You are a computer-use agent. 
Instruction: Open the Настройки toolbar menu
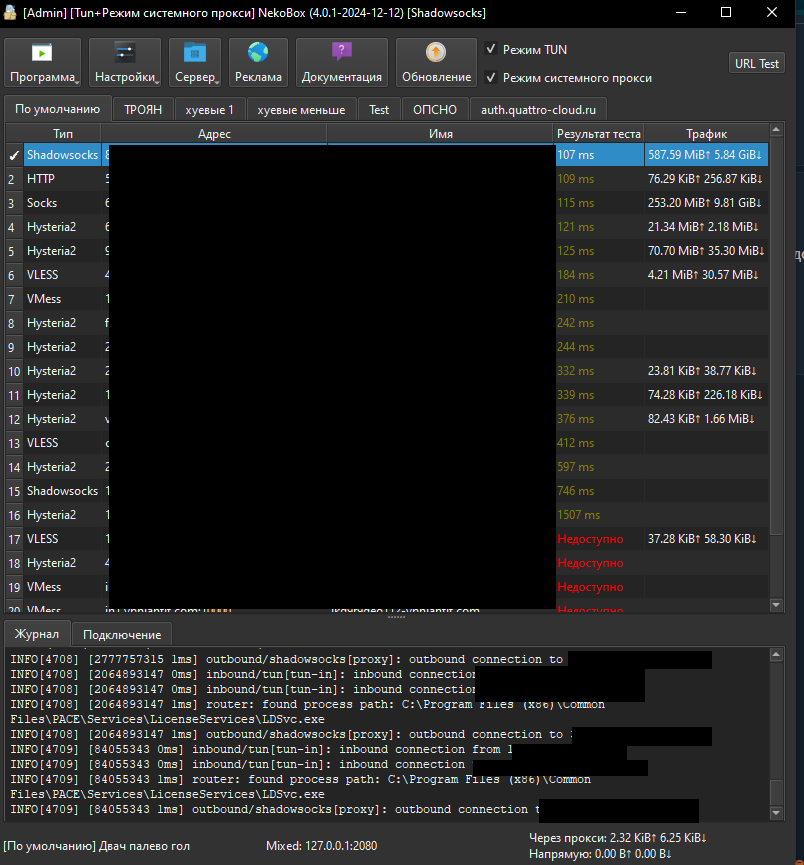point(125,62)
